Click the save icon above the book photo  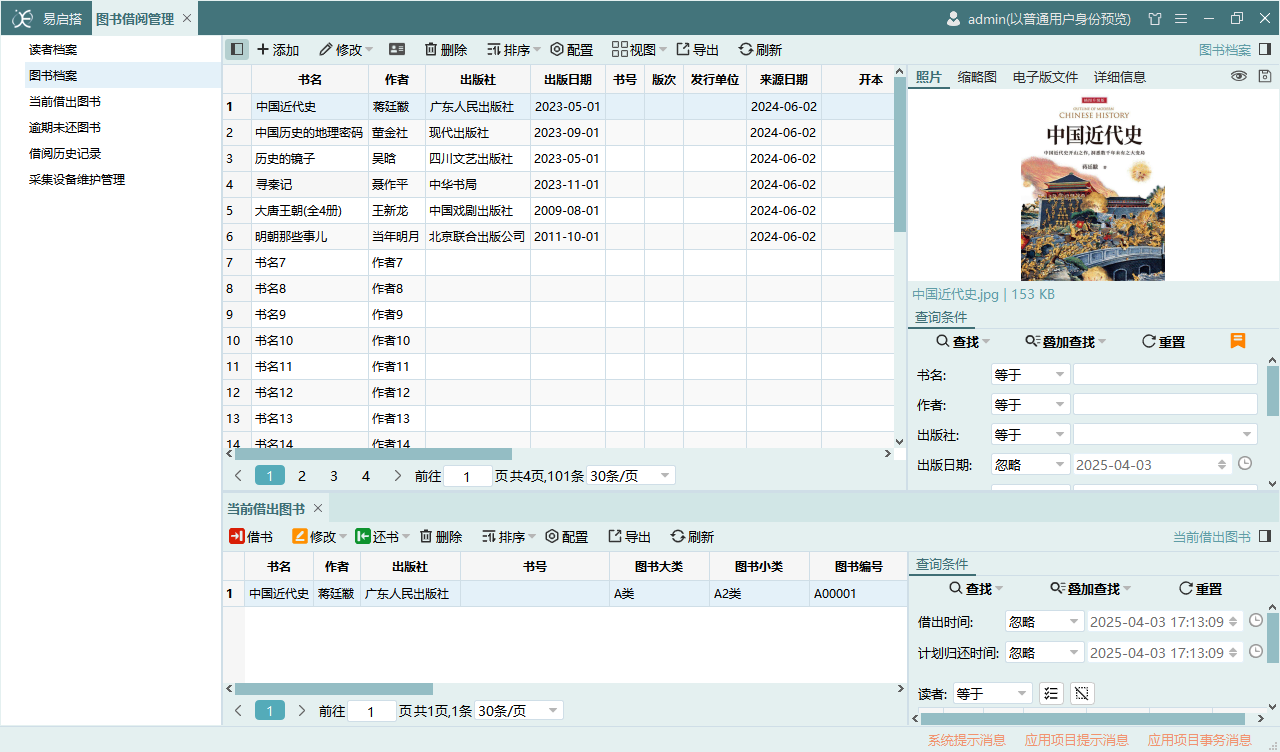point(1265,76)
